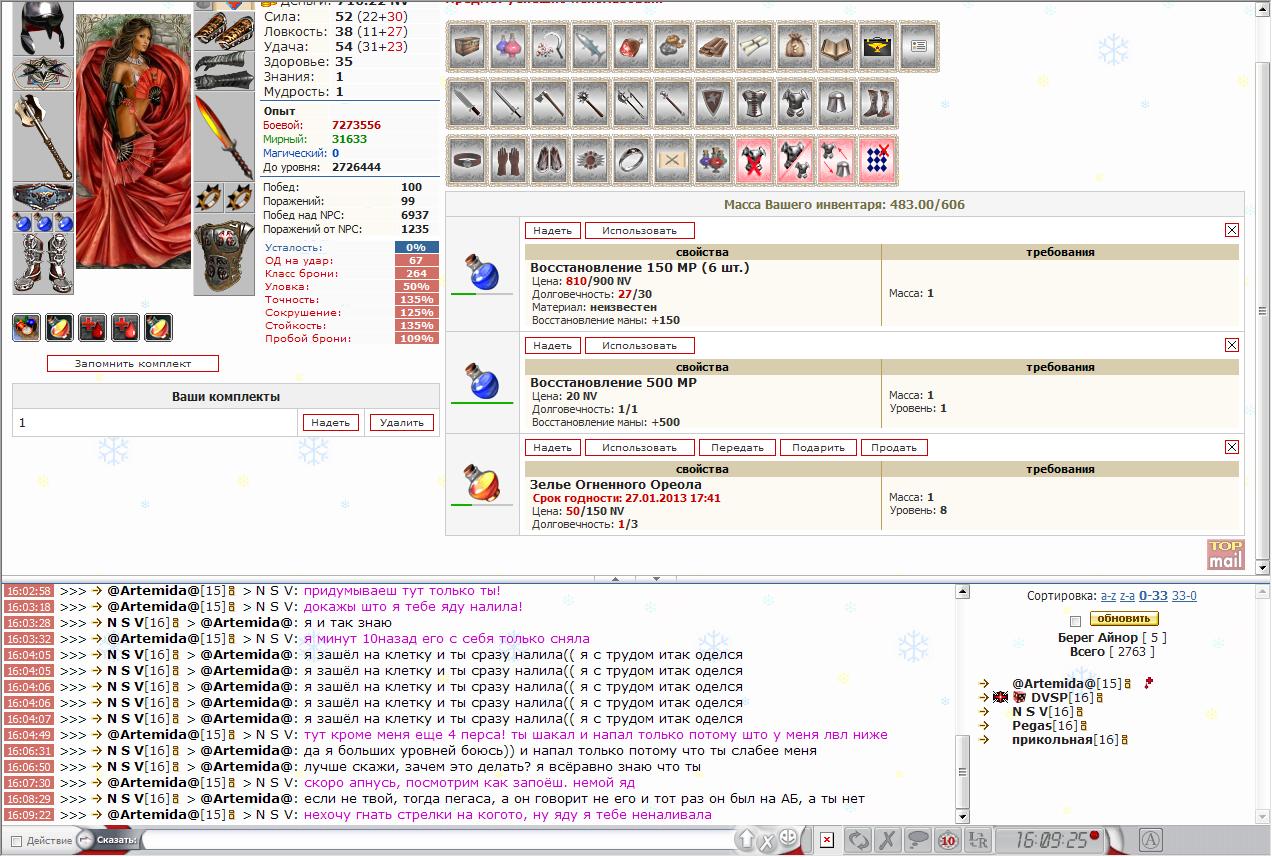The image size is (1272, 857).
Task: Show the money bag category
Action: 797,46
